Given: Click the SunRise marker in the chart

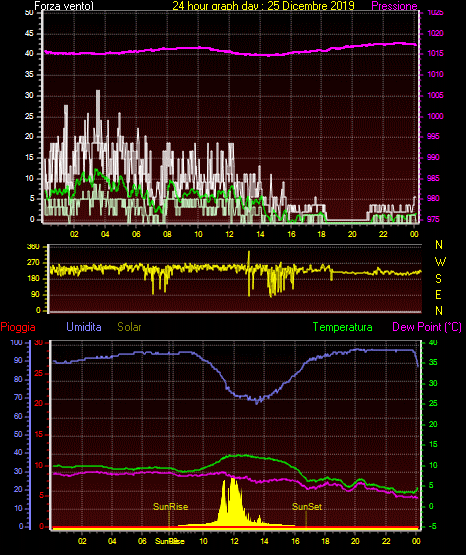Looking at the screenshot, I should coord(170,507).
